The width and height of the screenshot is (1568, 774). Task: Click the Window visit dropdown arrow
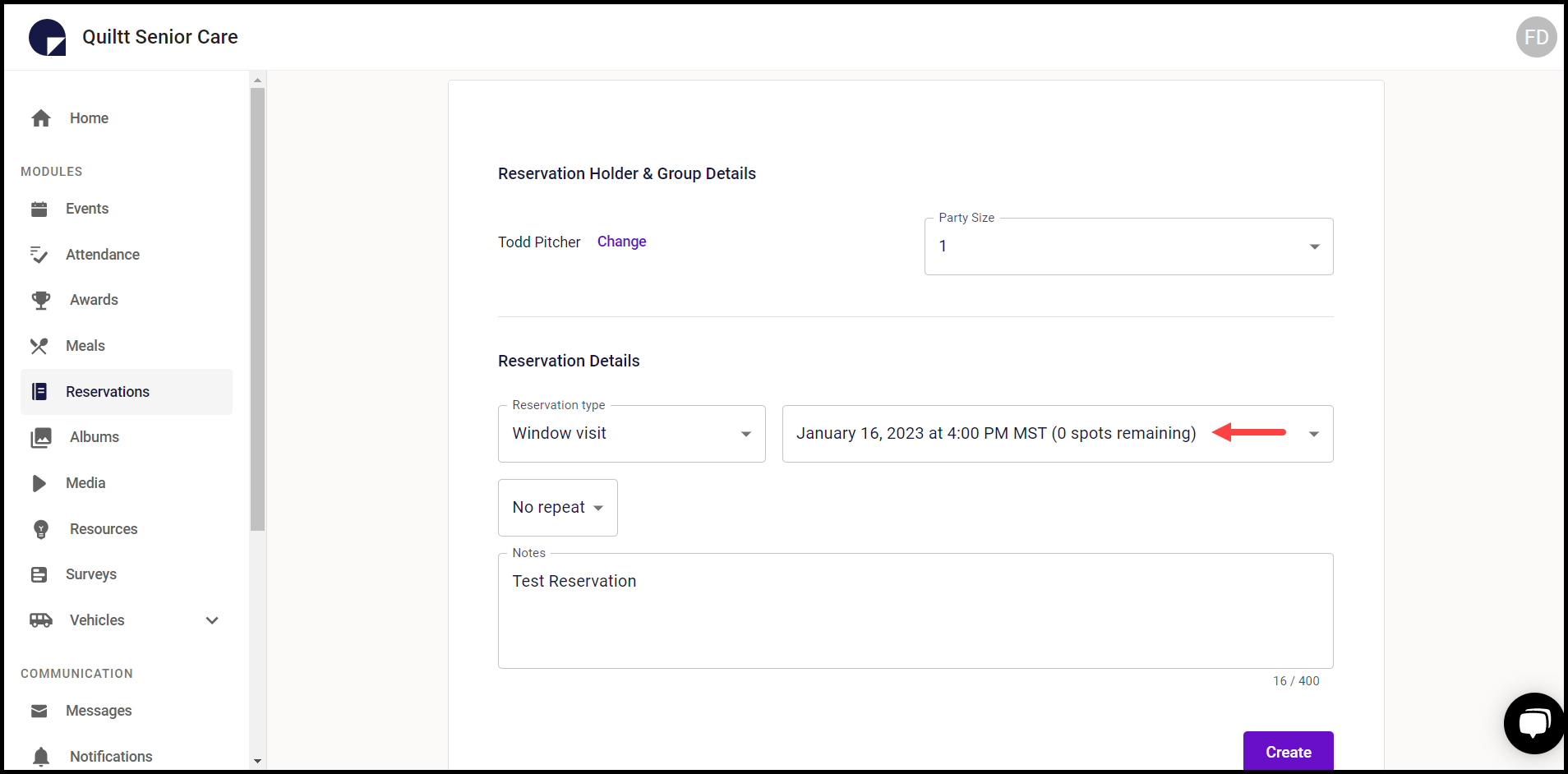click(x=745, y=435)
